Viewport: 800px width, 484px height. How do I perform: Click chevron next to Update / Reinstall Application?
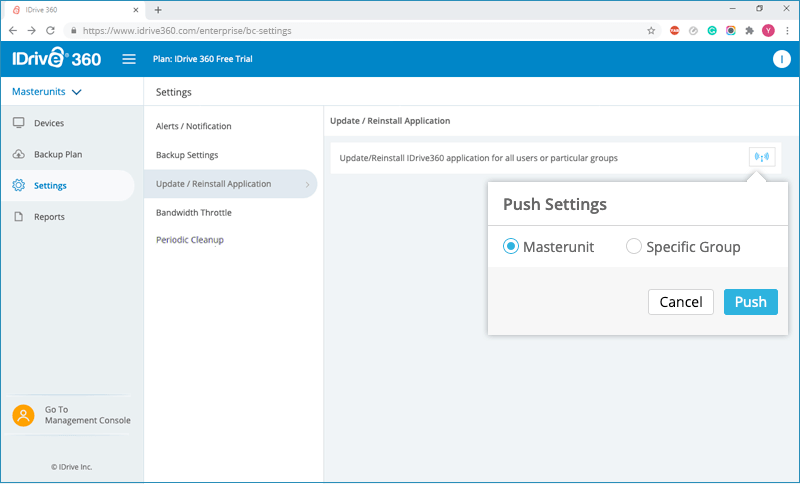click(308, 185)
